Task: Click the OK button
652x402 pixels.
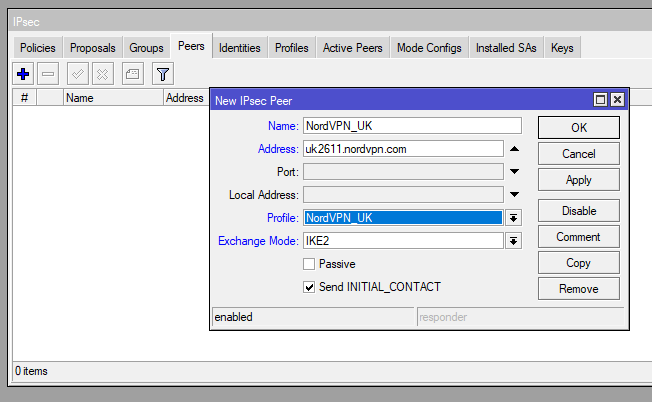Action: pyautogui.click(x=579, y=128)
